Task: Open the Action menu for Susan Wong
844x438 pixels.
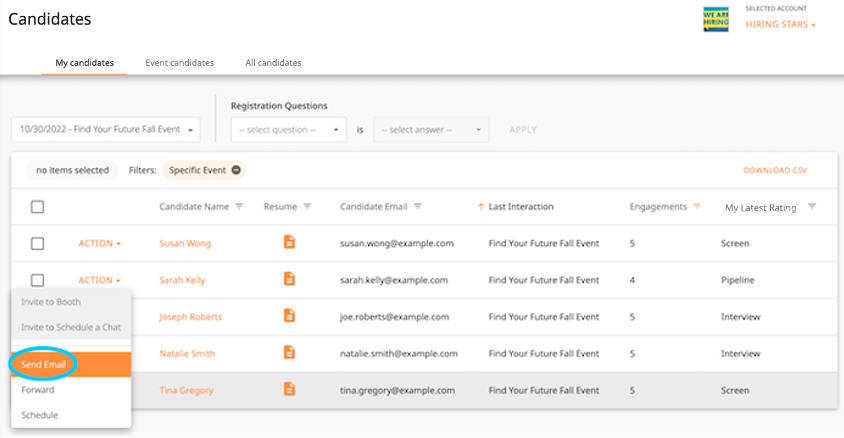Action: pos(100,243)
